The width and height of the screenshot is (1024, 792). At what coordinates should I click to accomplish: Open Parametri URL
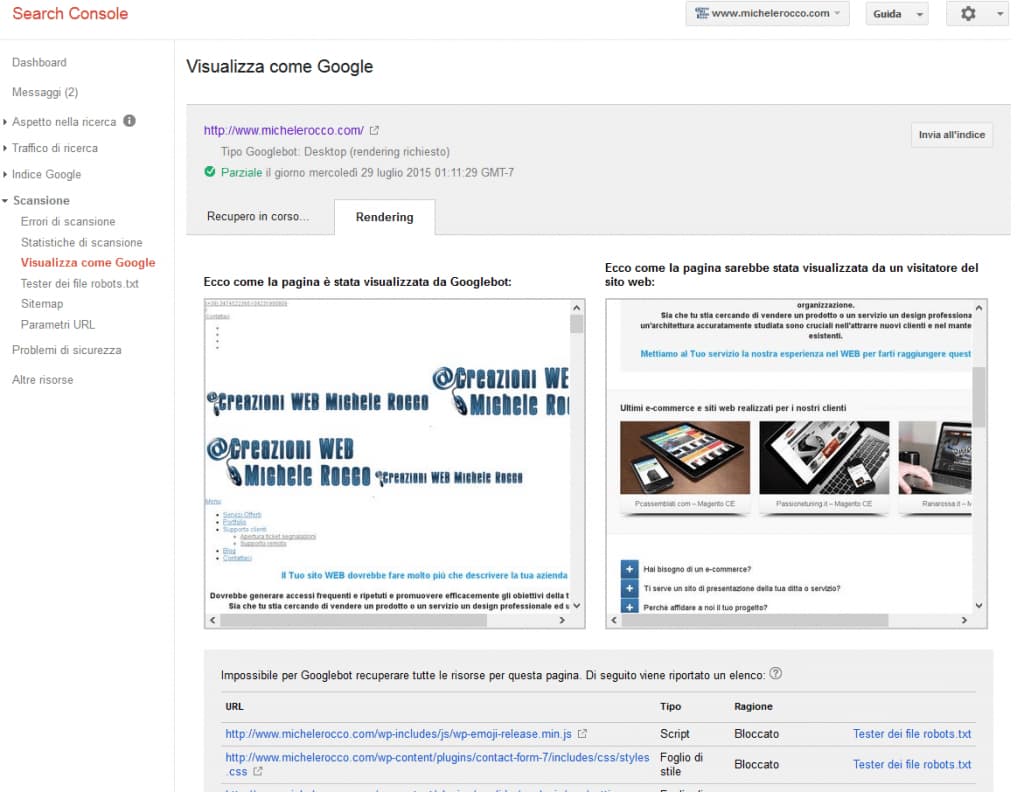tap(57, 325)
